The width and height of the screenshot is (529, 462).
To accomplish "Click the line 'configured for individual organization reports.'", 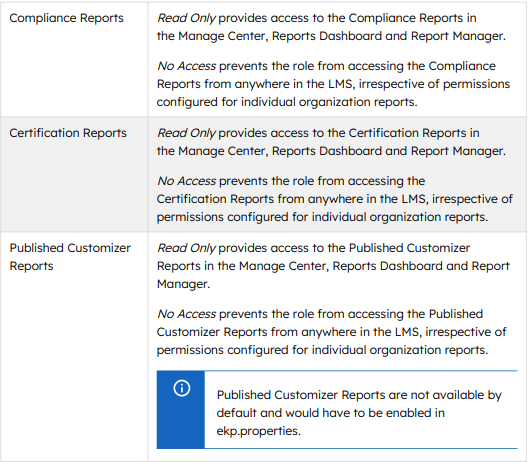I will [287, 102].
